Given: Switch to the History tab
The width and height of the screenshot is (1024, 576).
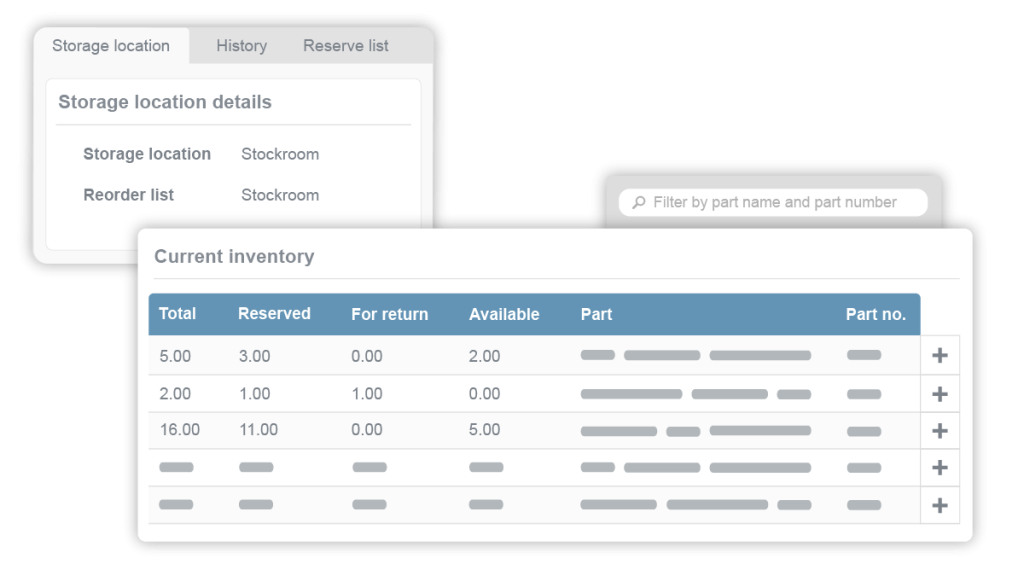Looking at the screenshot, I should point(240,45).
